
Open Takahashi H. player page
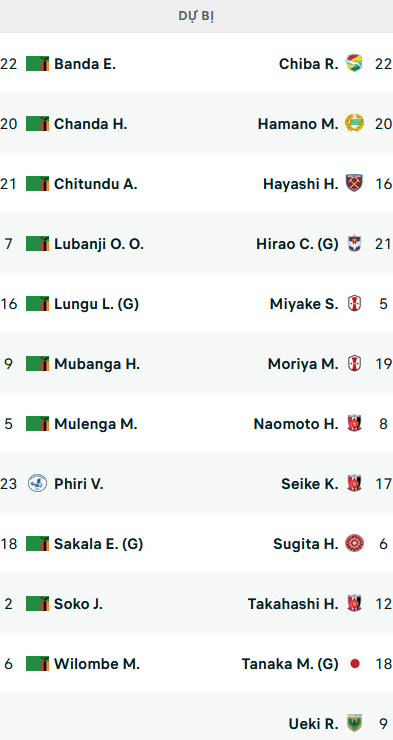click(293, 604)
